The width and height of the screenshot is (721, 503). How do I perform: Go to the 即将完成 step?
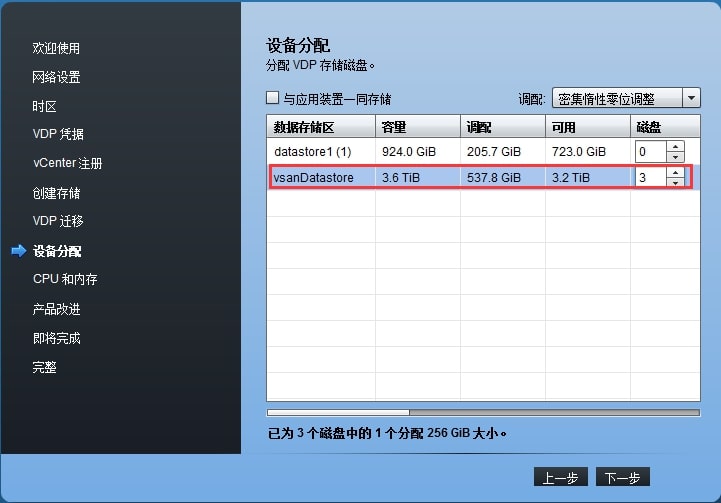tap(56, 338)
